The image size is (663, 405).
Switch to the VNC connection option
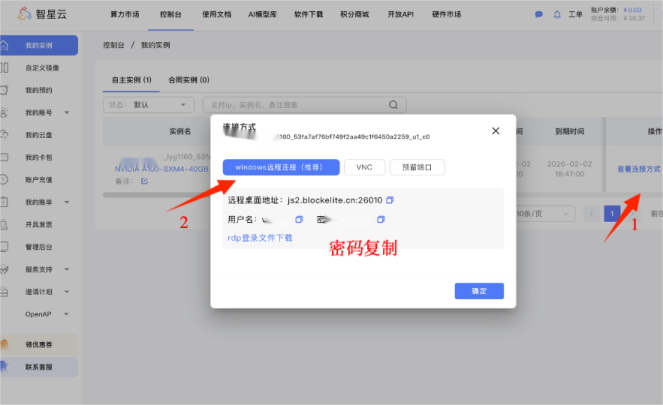point(364,167)
